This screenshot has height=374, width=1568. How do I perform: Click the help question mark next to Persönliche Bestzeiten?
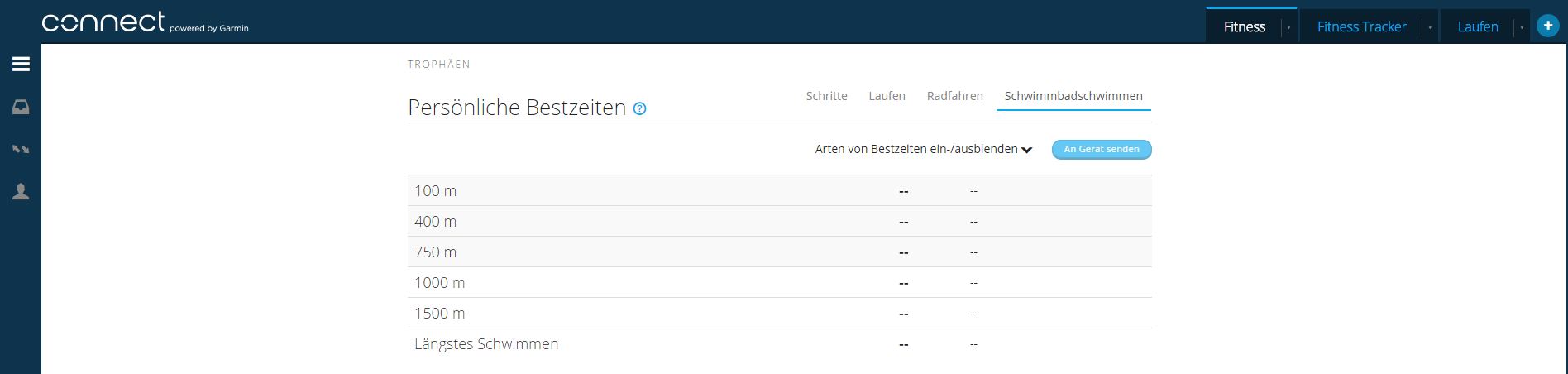(x=639, y=108)
